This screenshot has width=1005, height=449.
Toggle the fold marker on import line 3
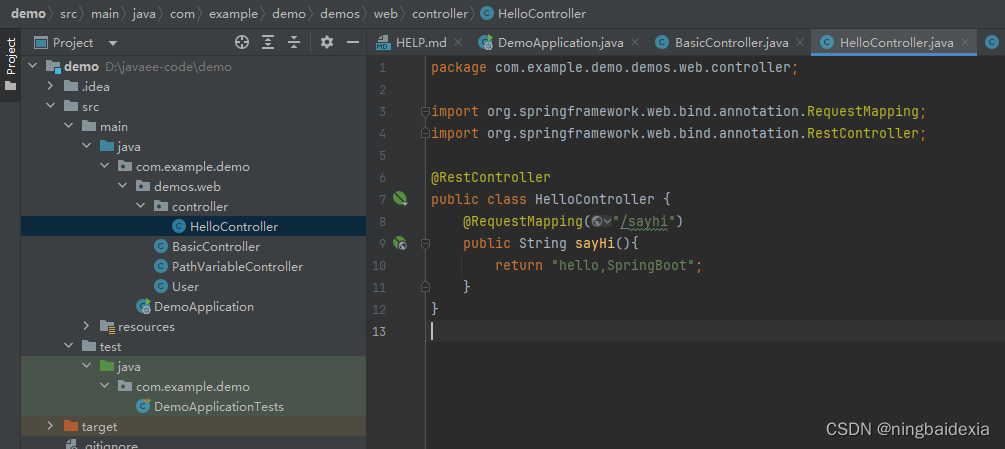(x=424, y=112)
